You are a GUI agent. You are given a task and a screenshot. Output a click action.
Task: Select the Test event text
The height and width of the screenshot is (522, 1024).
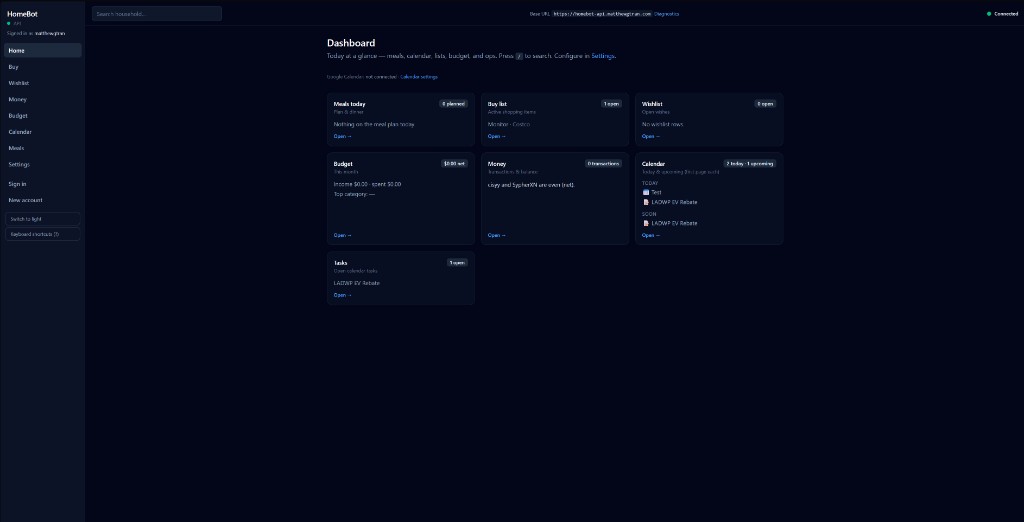656,192
